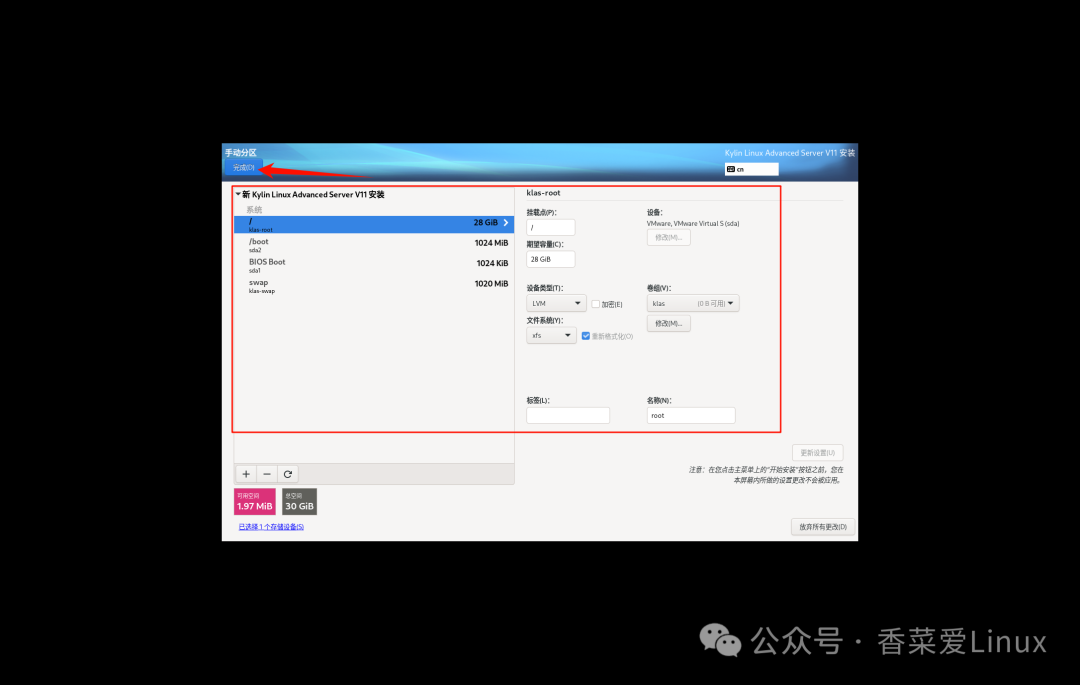Remove selected partition with minus icon
1080x685 pixels.
(267, 474)
